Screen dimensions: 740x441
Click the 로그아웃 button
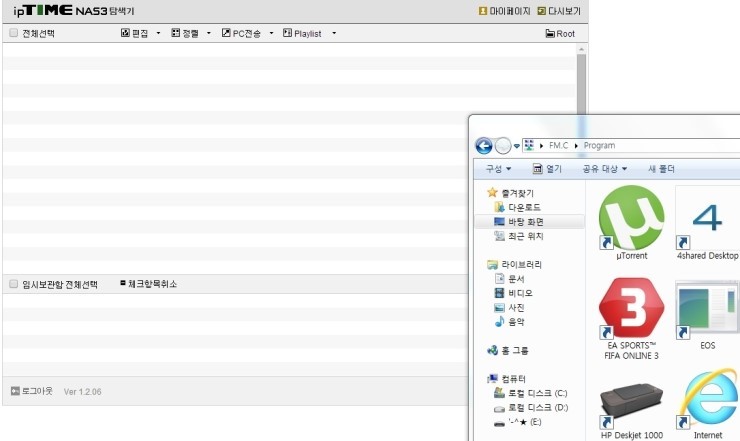click(x=32, y=391)
